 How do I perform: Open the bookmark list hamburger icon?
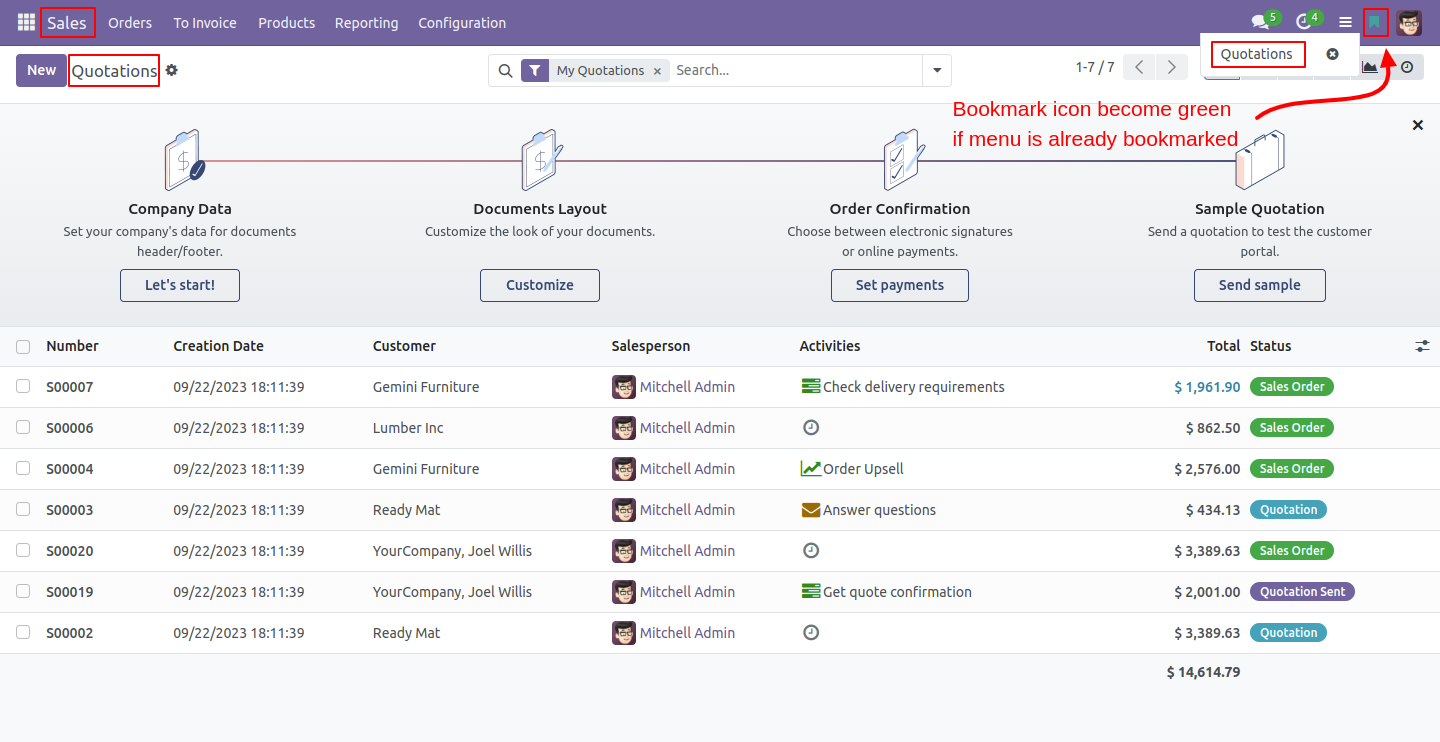(x=1346, y=22)
